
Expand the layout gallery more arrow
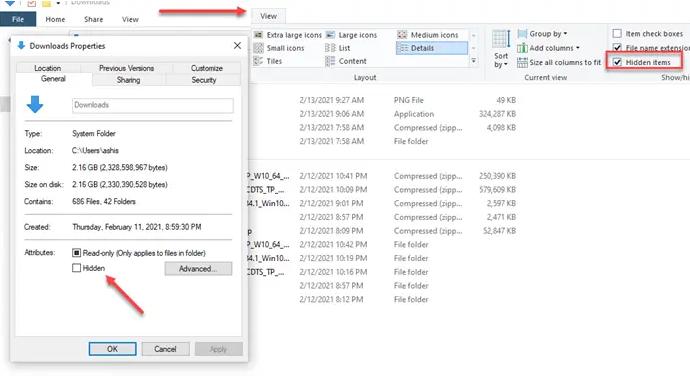[473, 61]
